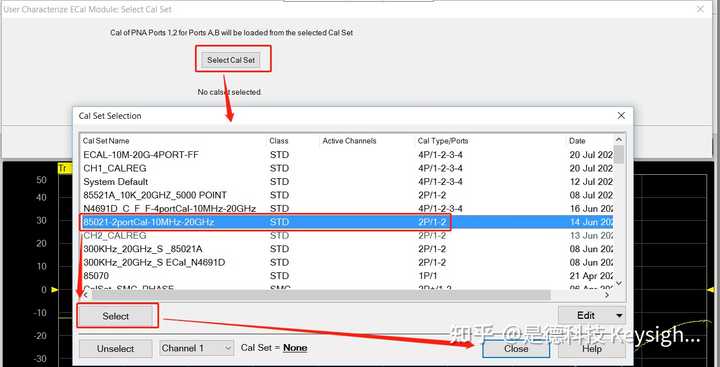Click the Unselect button

pyautogui.click(x=115, y=349)
